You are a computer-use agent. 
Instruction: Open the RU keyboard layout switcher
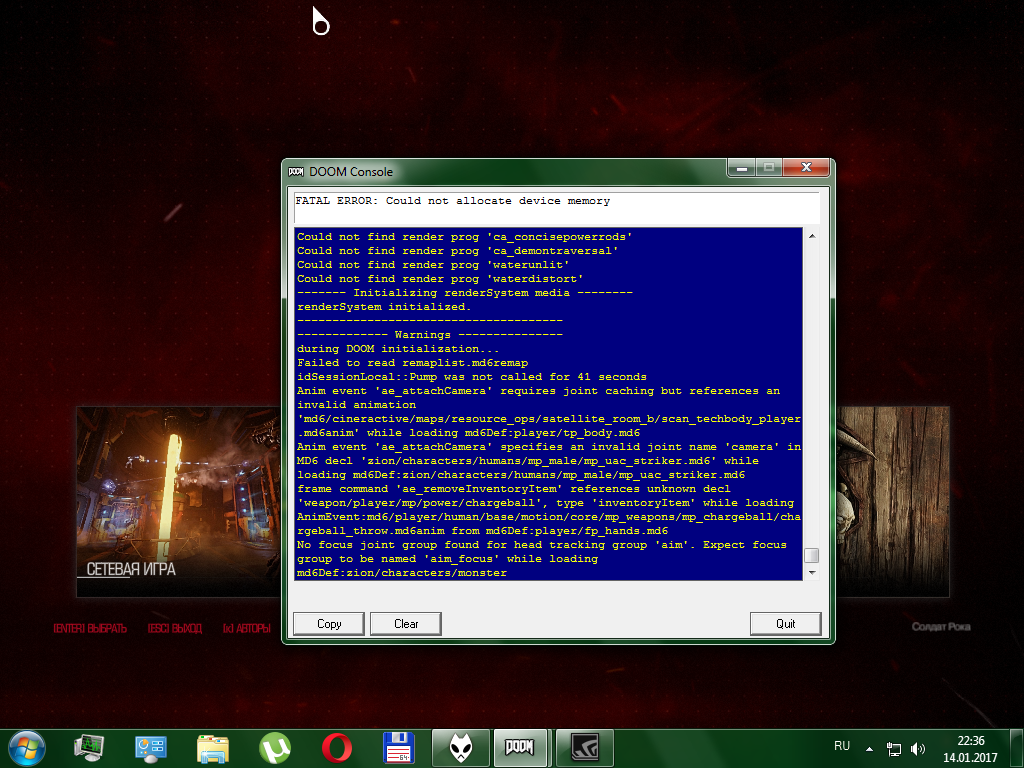point(842,745)
